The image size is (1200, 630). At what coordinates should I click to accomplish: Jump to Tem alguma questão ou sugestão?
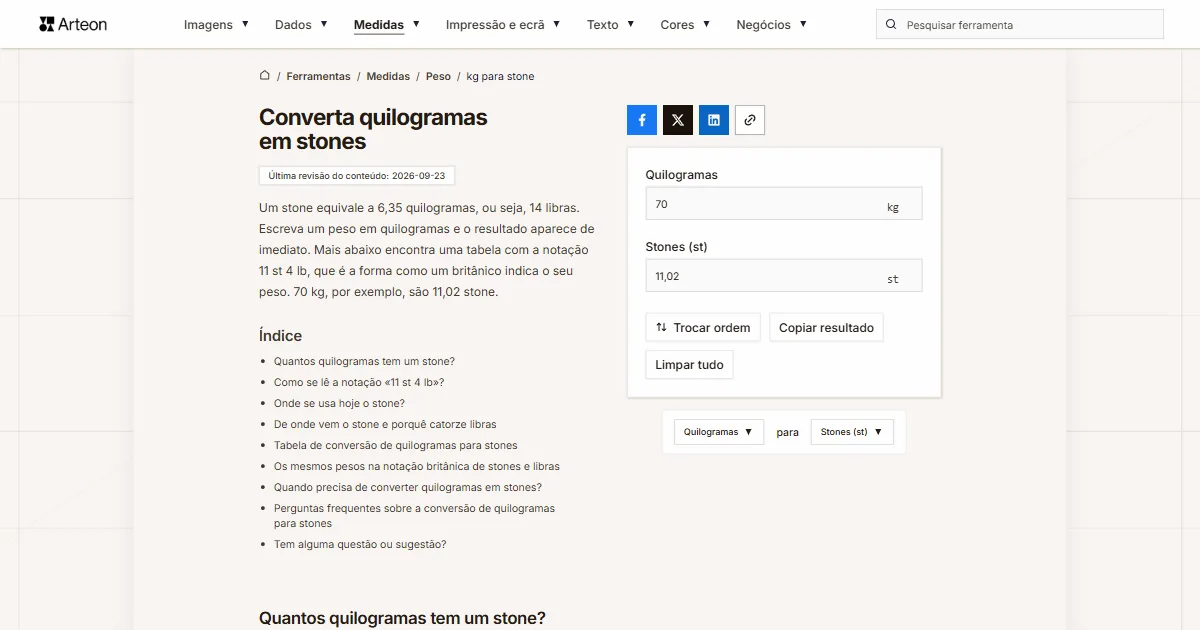point(360,544)
